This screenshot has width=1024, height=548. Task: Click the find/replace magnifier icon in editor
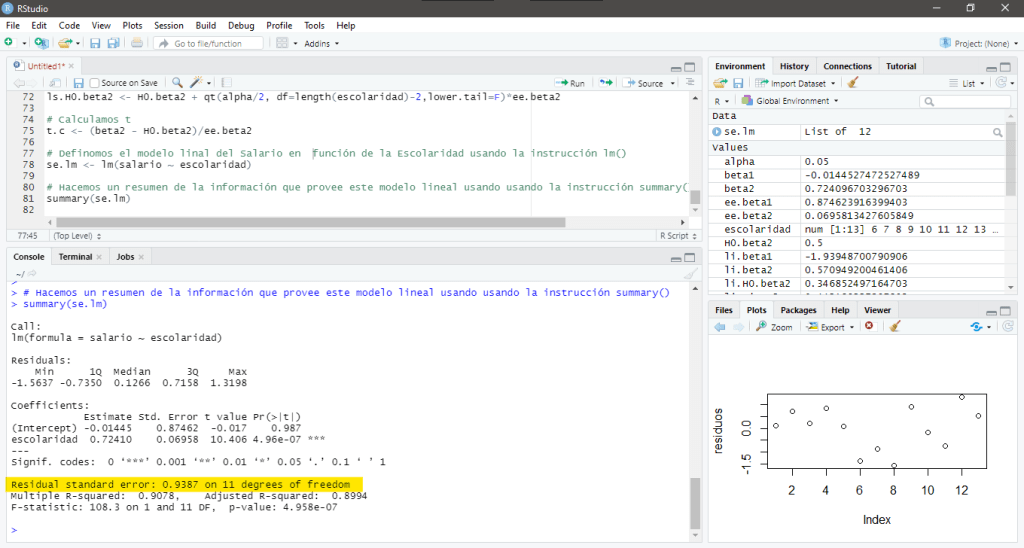point(177,83)
